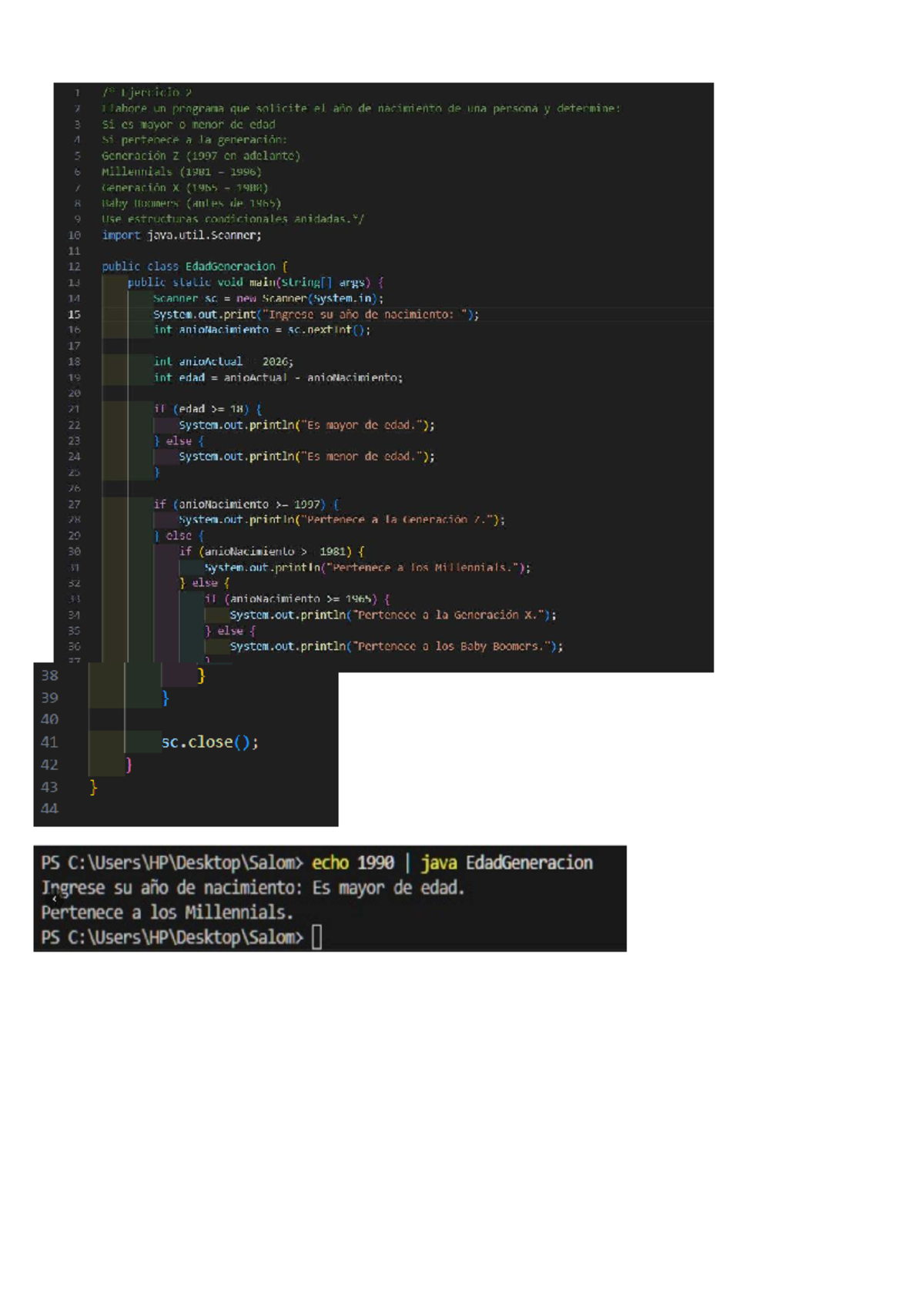Click "echo 1990" in the terminal command

click(353, 863)
